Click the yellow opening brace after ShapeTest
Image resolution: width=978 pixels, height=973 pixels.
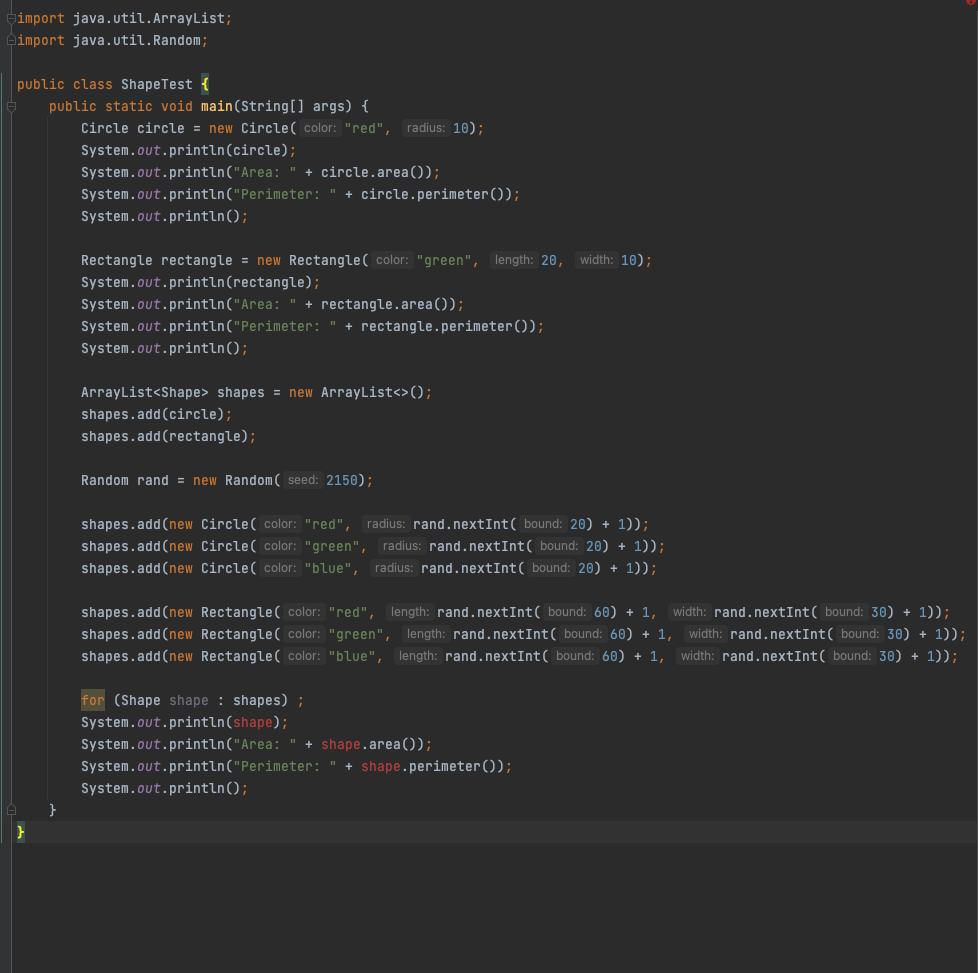(205, 84)
